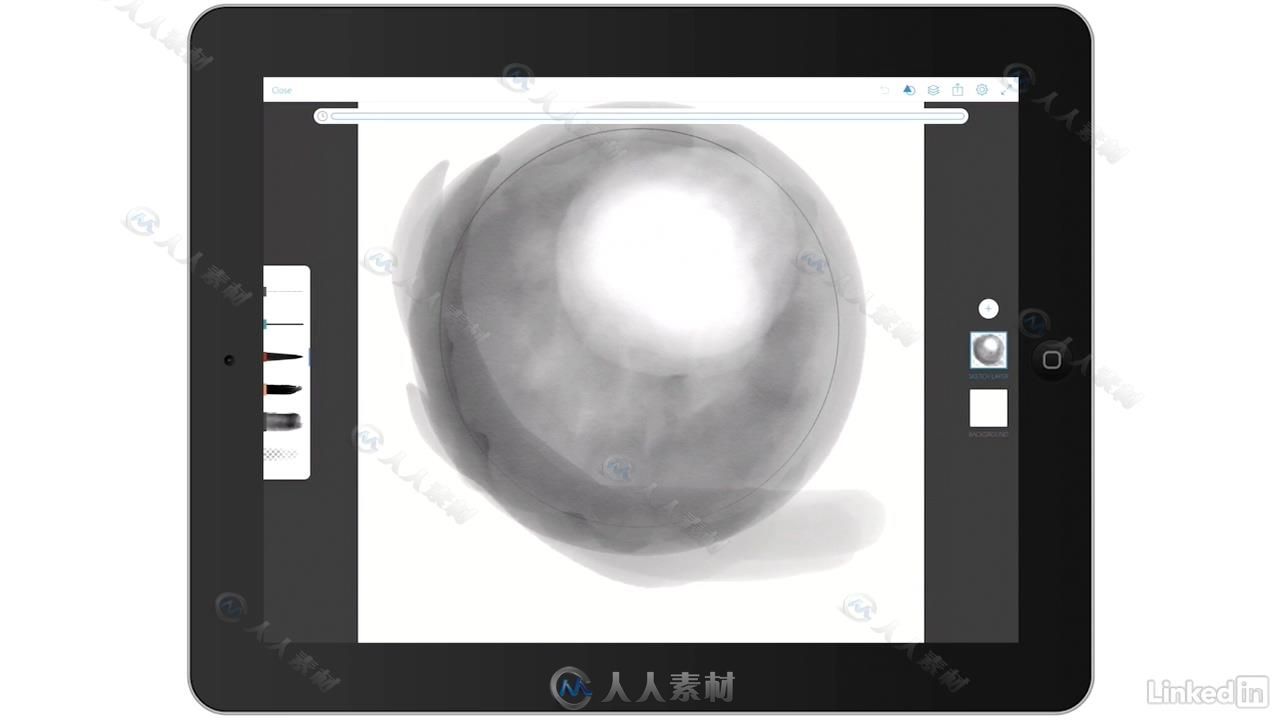Open the shapes tool icon
This screenshot has width=1282, height=720.
tap(908, 90)
